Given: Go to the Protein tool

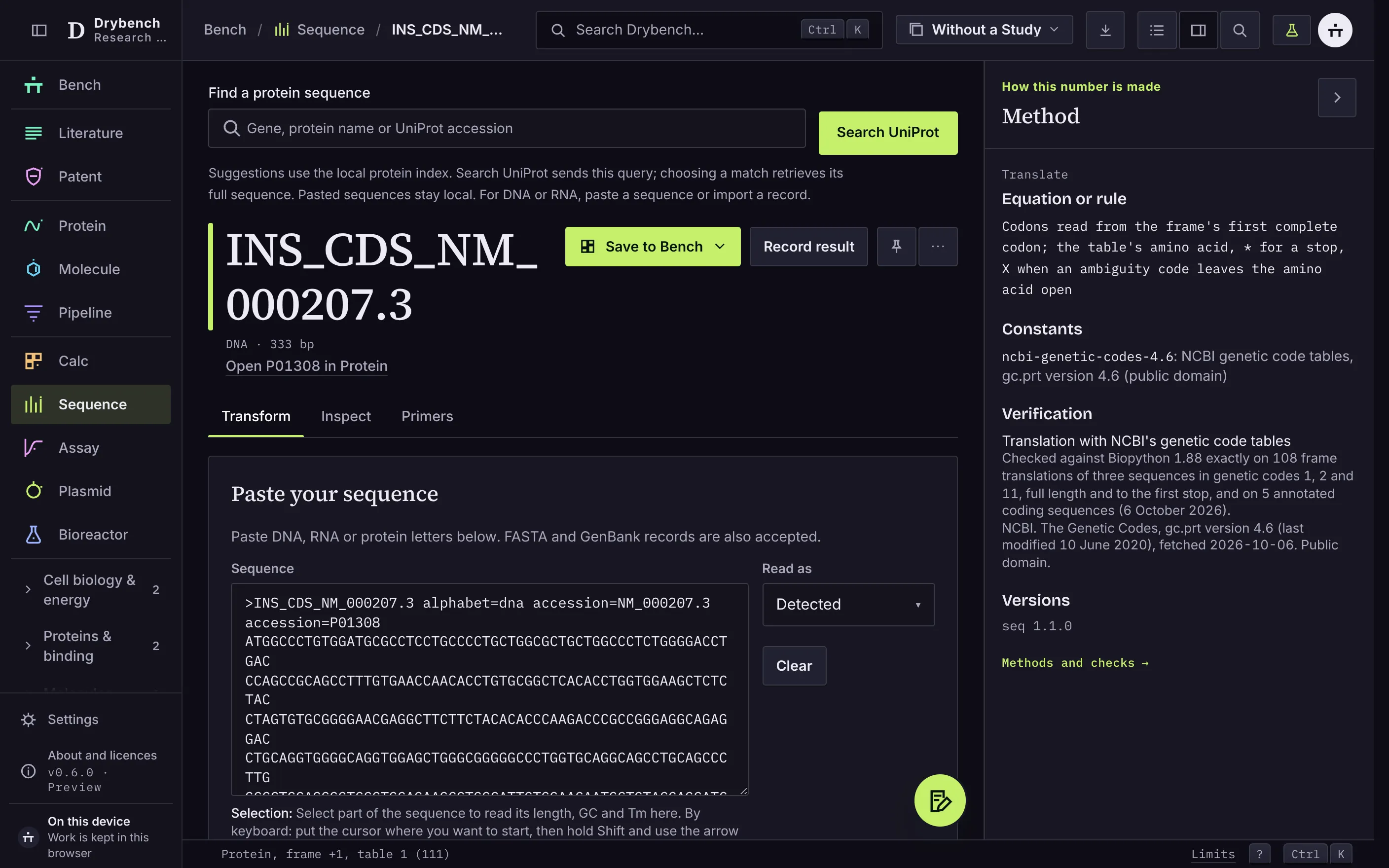Looking at the screenshot, I should [x=91, y=225].
